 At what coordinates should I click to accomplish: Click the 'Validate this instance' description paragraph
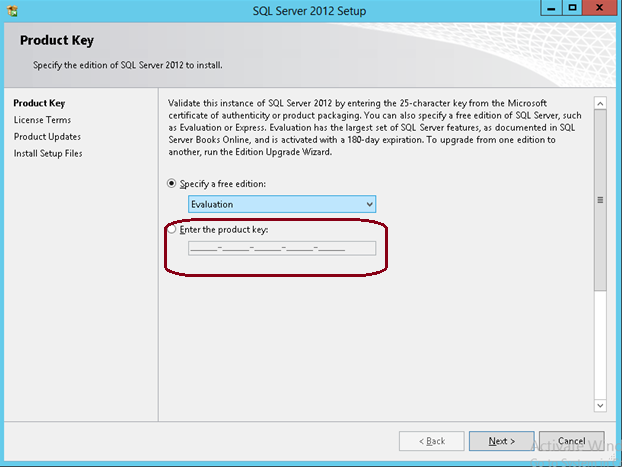tap(375, 128)
